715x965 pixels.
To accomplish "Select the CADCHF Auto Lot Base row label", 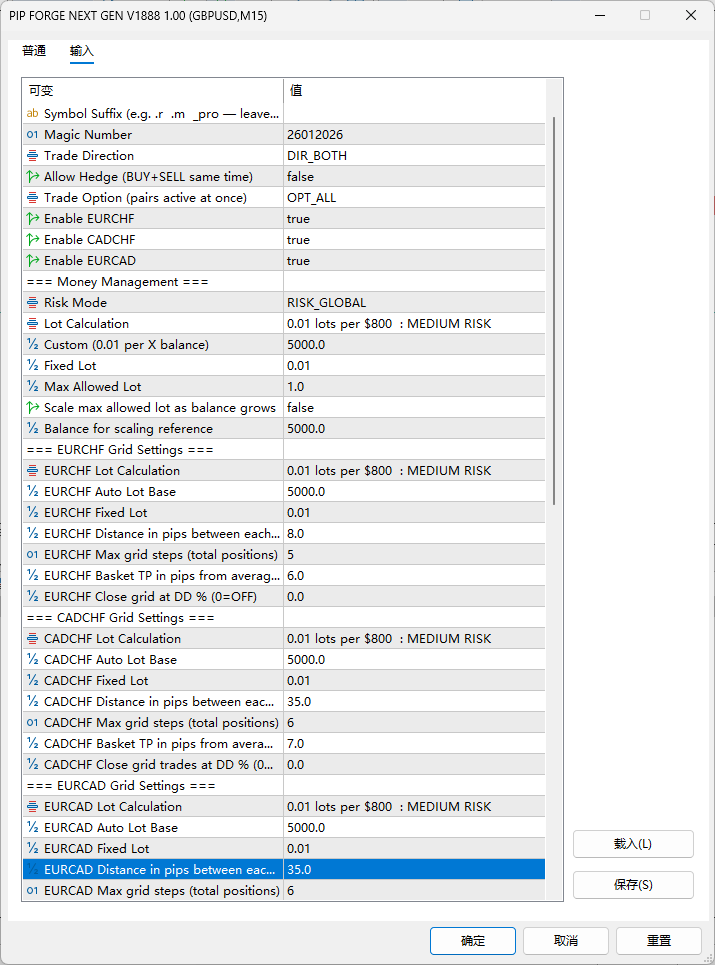I will [x=110, y=660].
